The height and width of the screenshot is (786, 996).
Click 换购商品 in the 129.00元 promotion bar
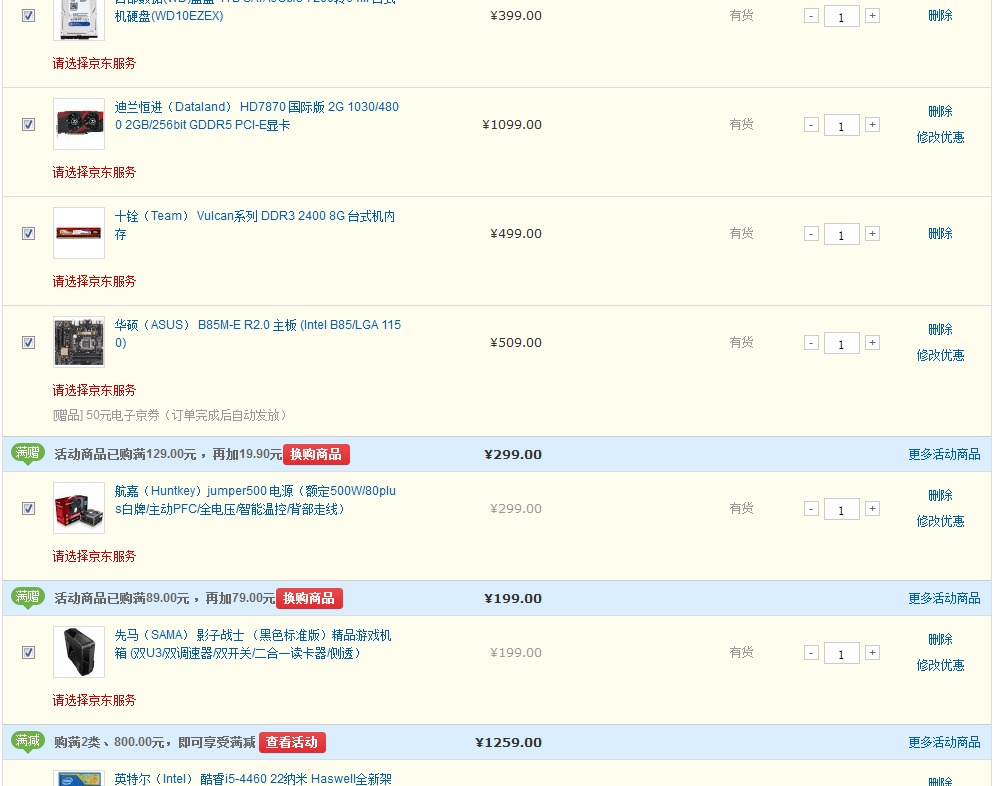(316, 454)
